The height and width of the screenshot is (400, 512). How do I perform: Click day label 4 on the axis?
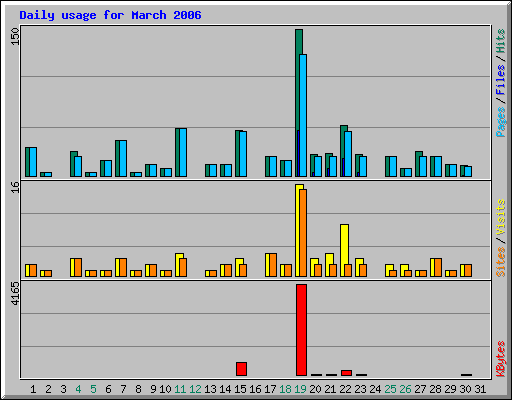tap(78, 389)
